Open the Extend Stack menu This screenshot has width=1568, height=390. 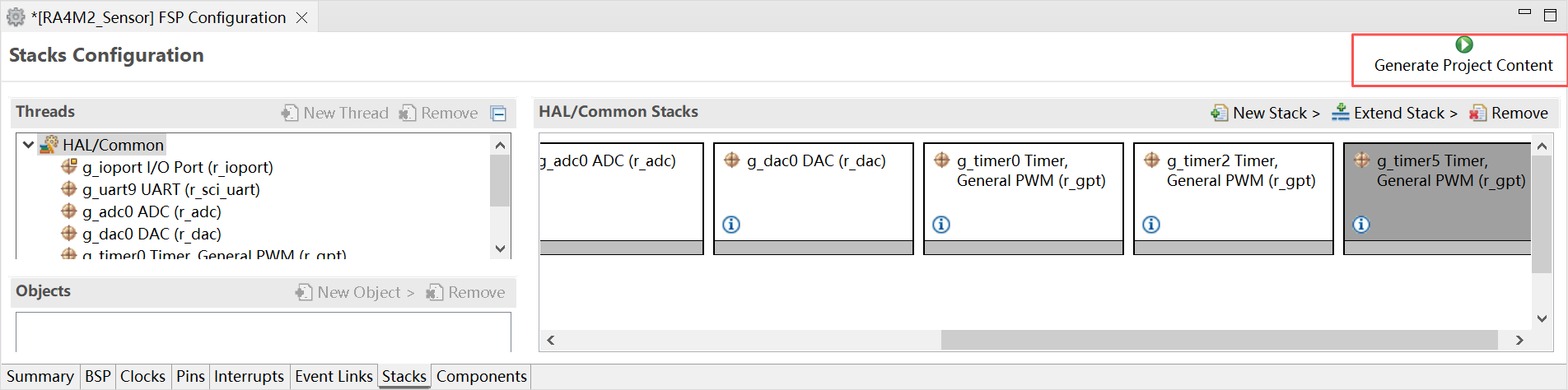[x=1395, y=113]
